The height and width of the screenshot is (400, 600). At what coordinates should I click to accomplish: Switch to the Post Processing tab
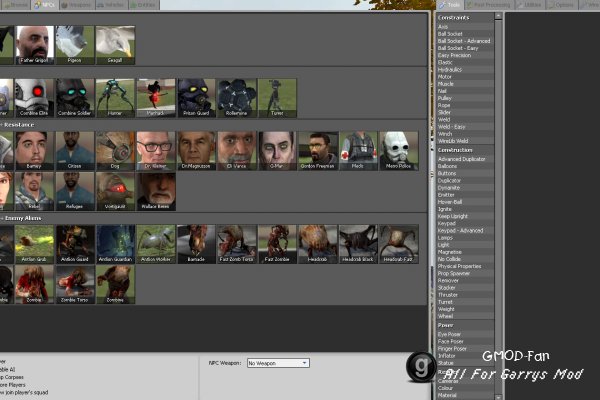point(489,5)
